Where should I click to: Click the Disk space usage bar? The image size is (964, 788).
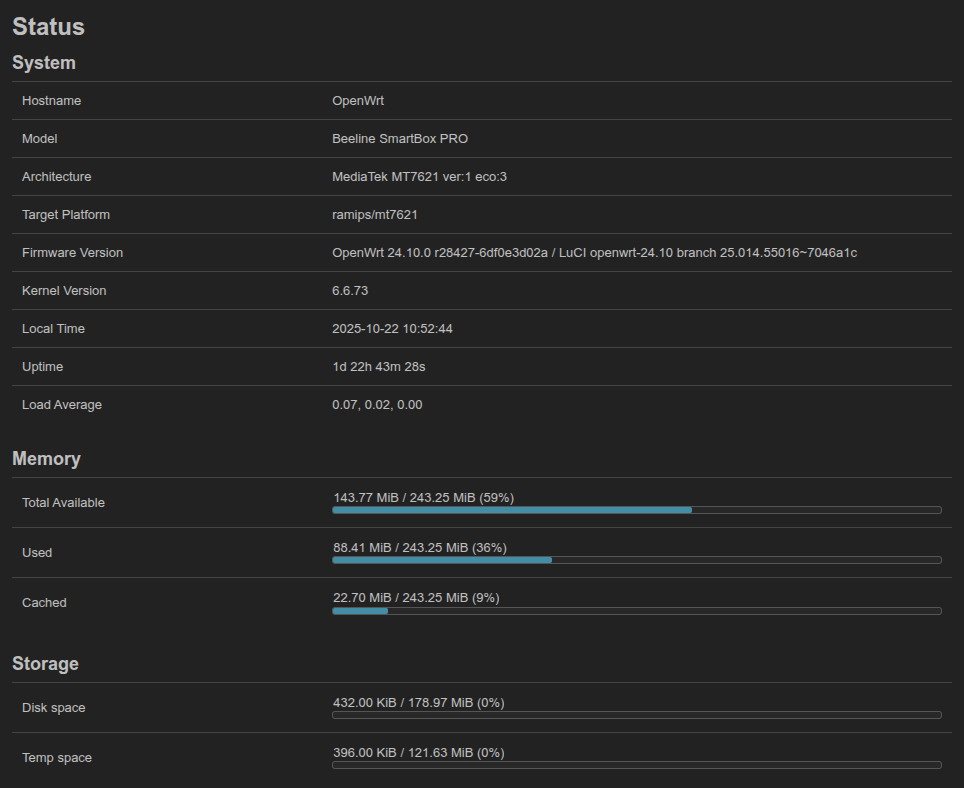[636, 715]
